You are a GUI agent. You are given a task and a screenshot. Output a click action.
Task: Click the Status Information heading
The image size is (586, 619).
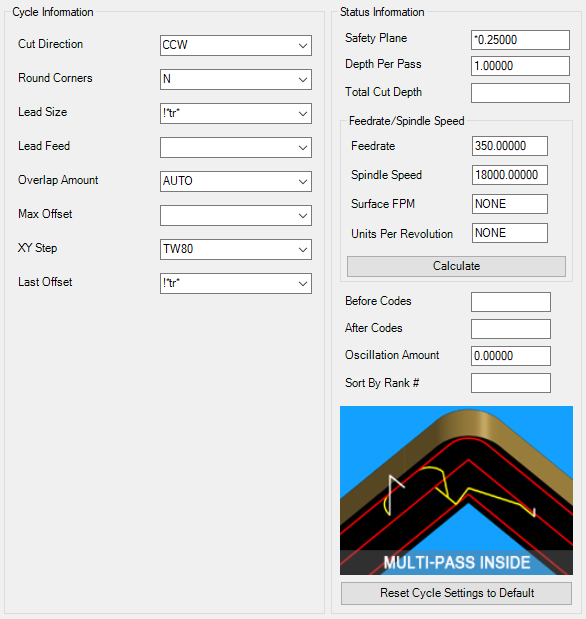tap(382, 12)
